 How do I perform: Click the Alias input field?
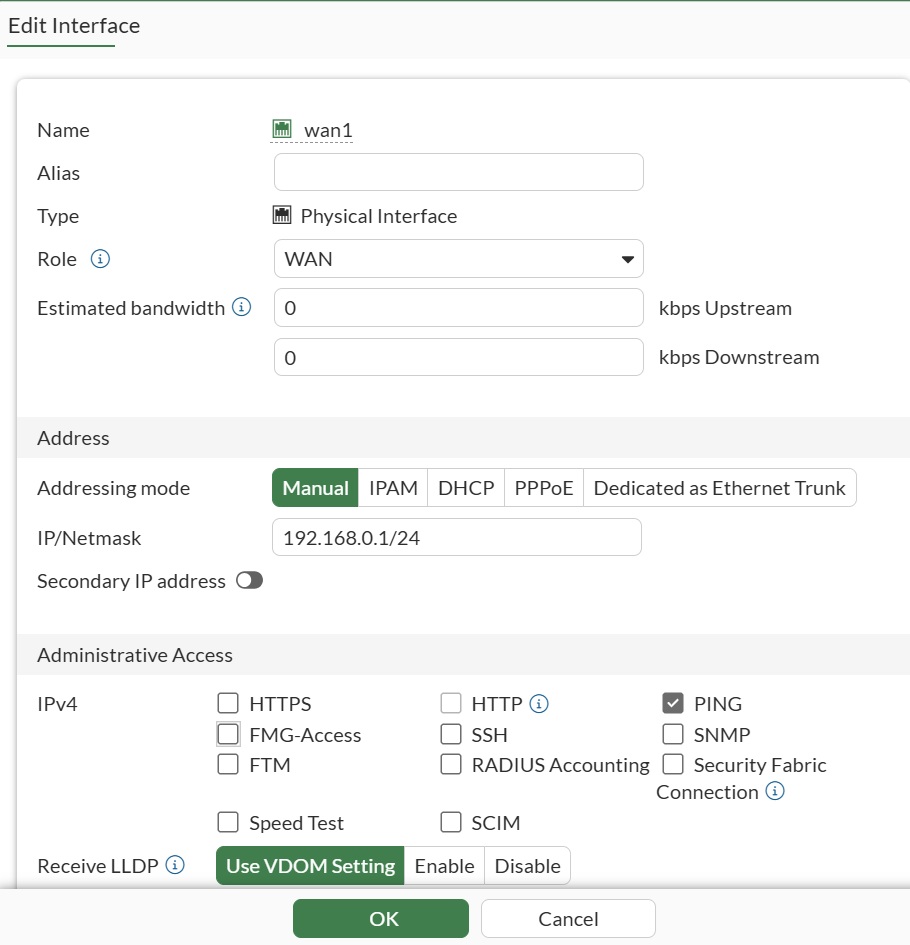point(459,172)
